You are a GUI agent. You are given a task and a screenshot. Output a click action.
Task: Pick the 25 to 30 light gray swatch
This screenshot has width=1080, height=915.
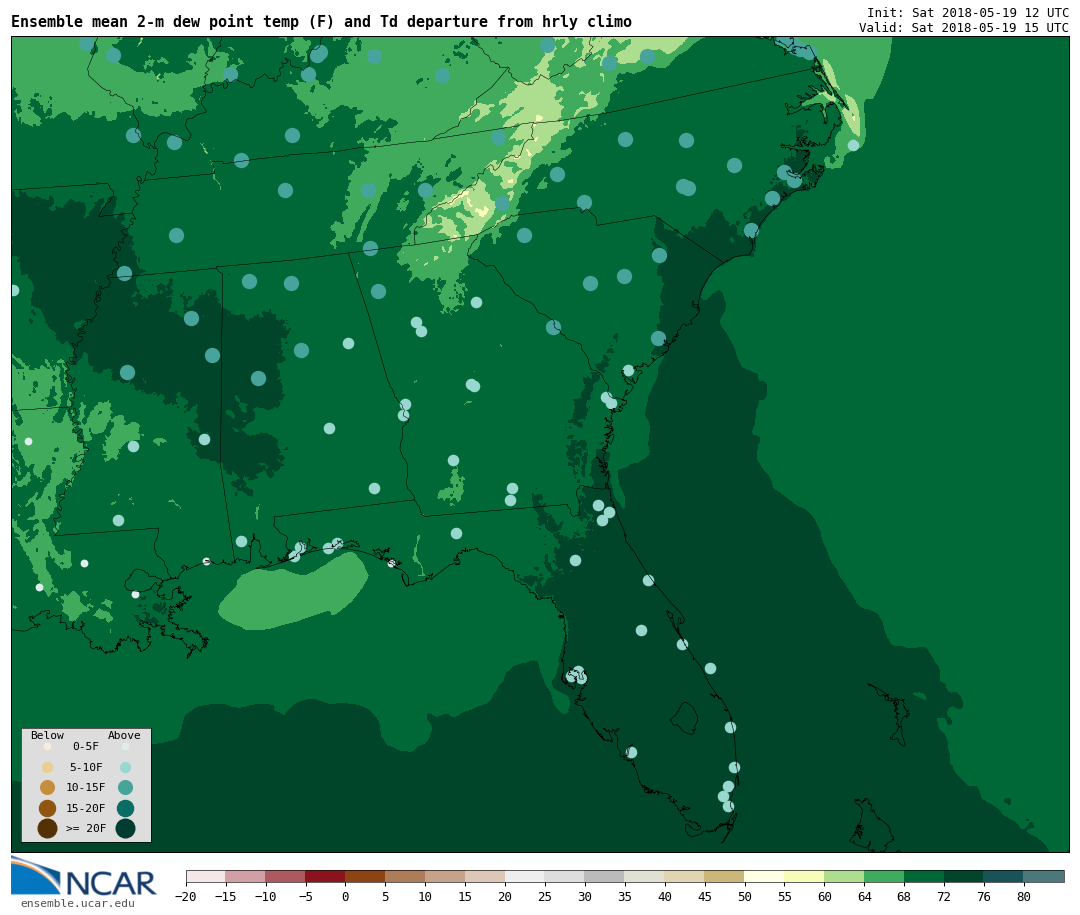(x=565, y=876)
